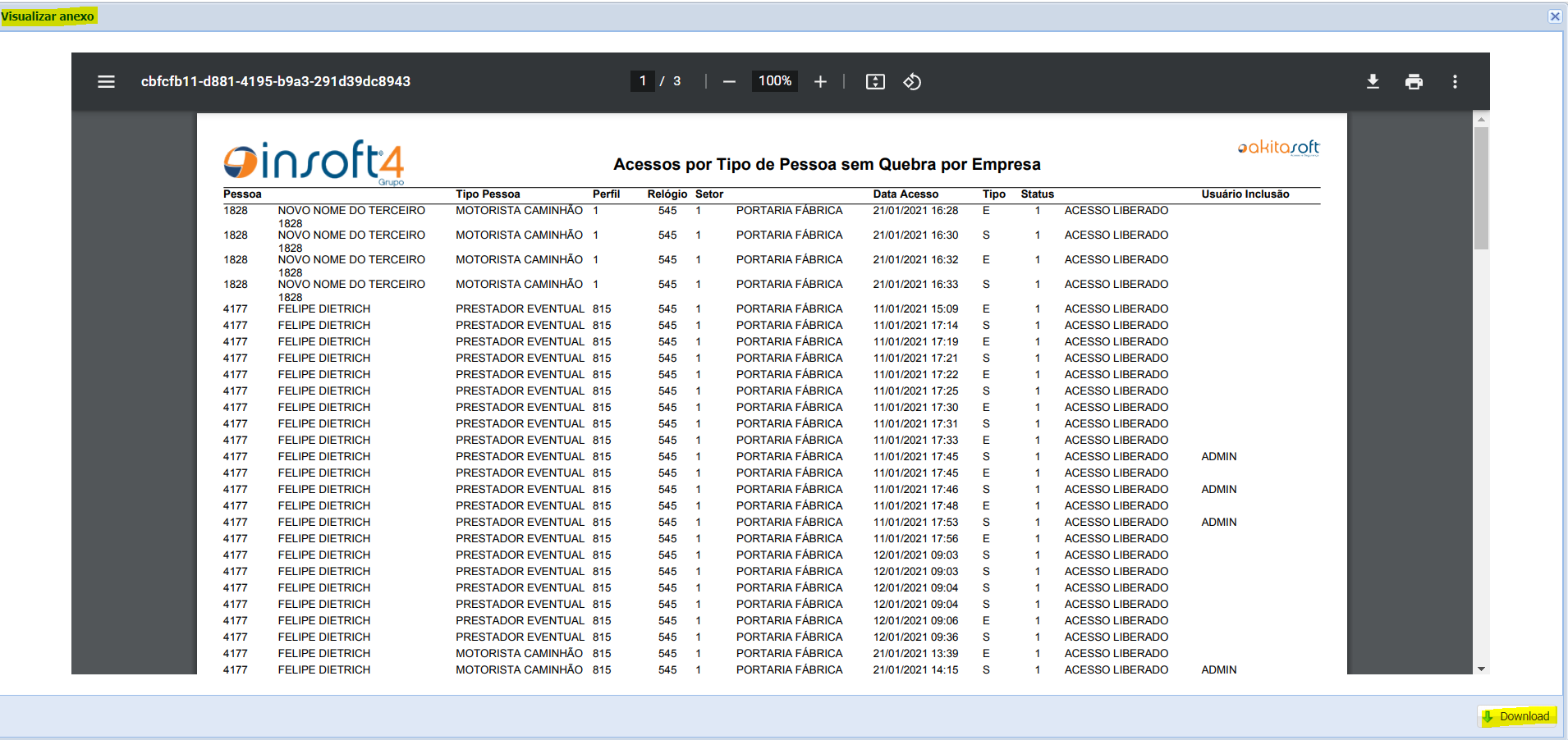Click the Perfil column header
Image resolution: width=1568 pixels, height=740 pixels.
(606, 194)
